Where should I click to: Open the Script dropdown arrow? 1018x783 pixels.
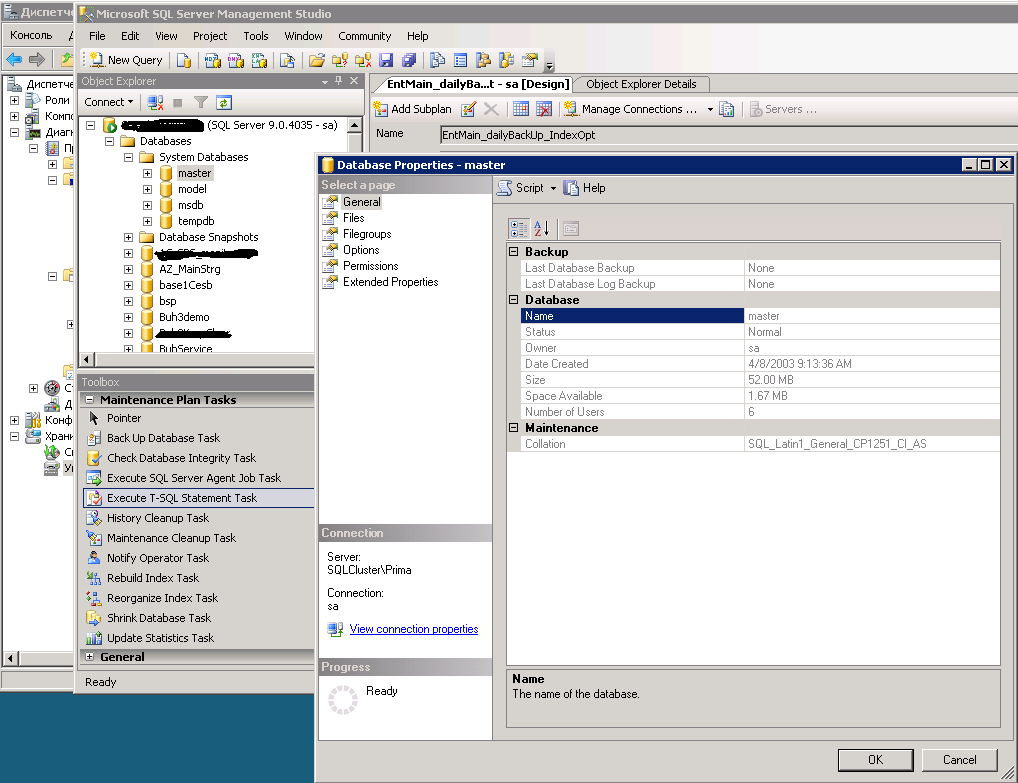[x=553, y=188]
